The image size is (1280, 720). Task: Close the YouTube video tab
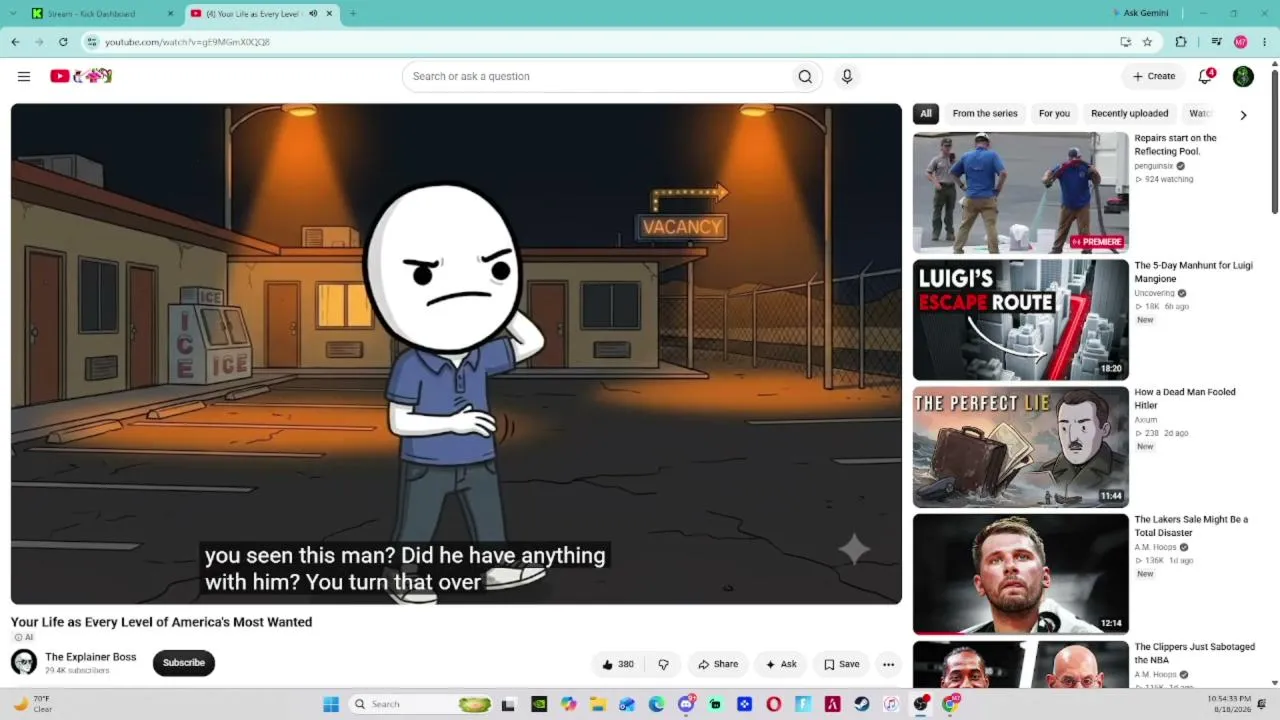coord(329,14)
